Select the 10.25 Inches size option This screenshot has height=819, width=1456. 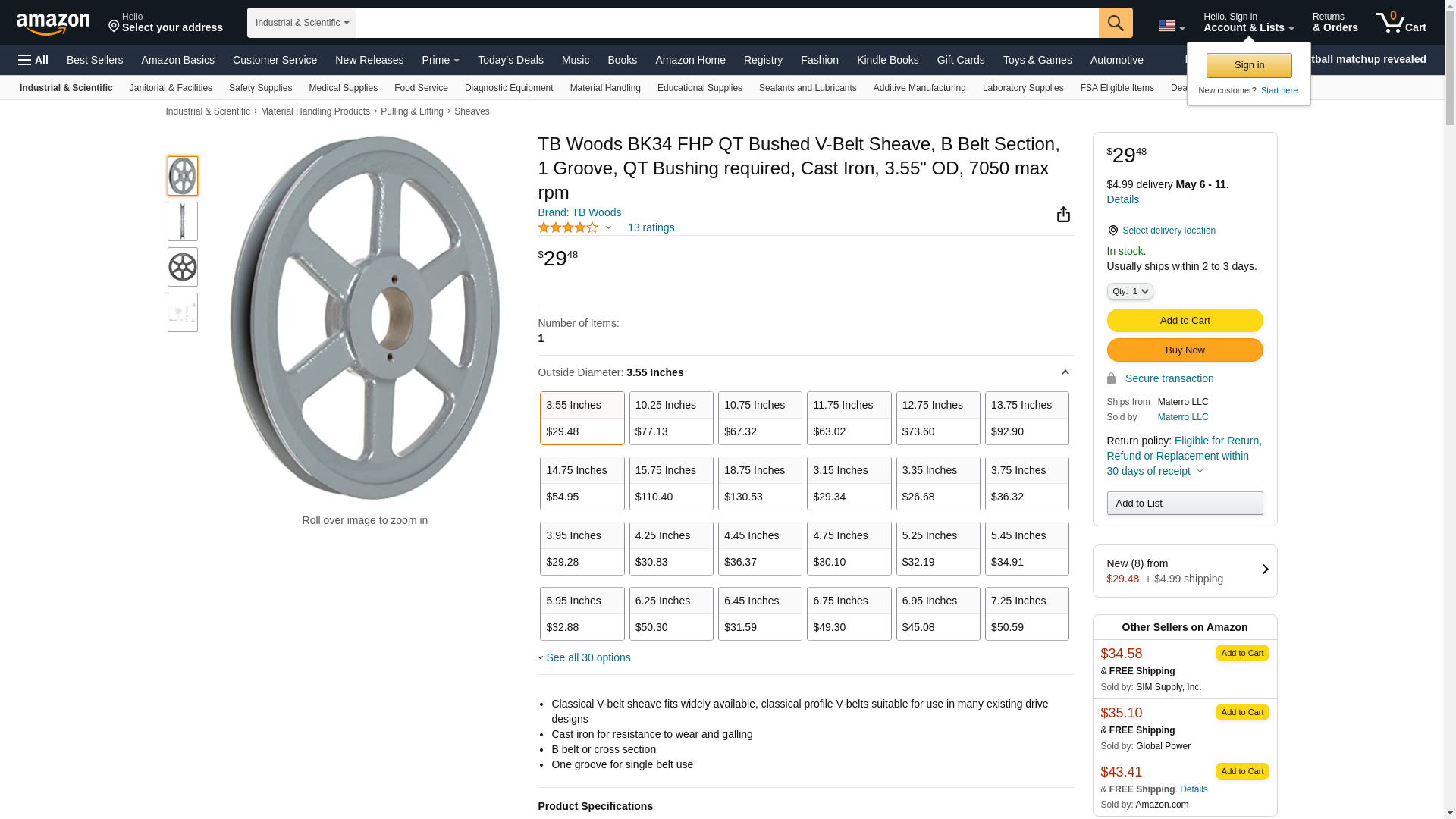[670, 418]
